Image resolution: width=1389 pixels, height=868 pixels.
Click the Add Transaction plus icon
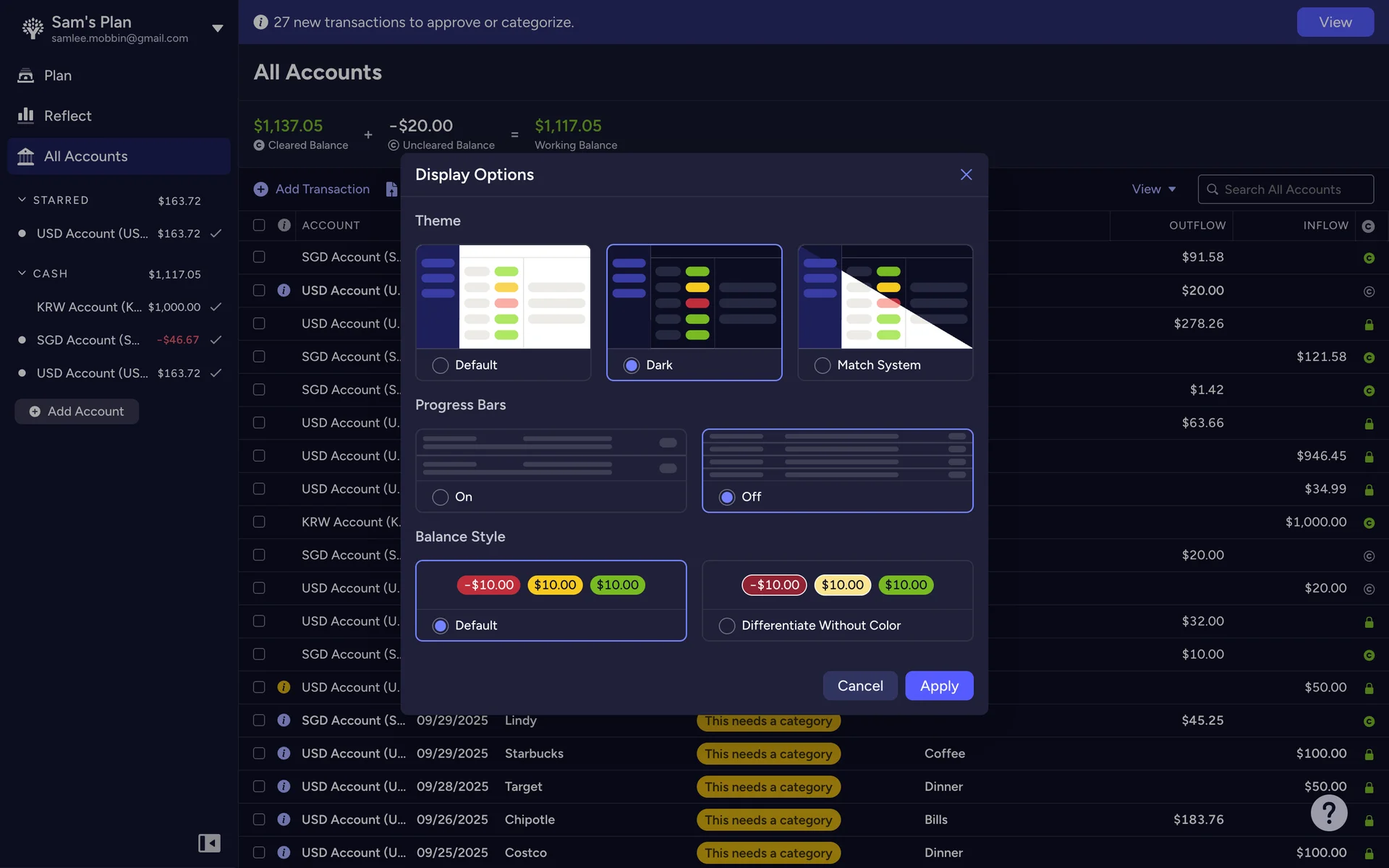coord(261,189)
